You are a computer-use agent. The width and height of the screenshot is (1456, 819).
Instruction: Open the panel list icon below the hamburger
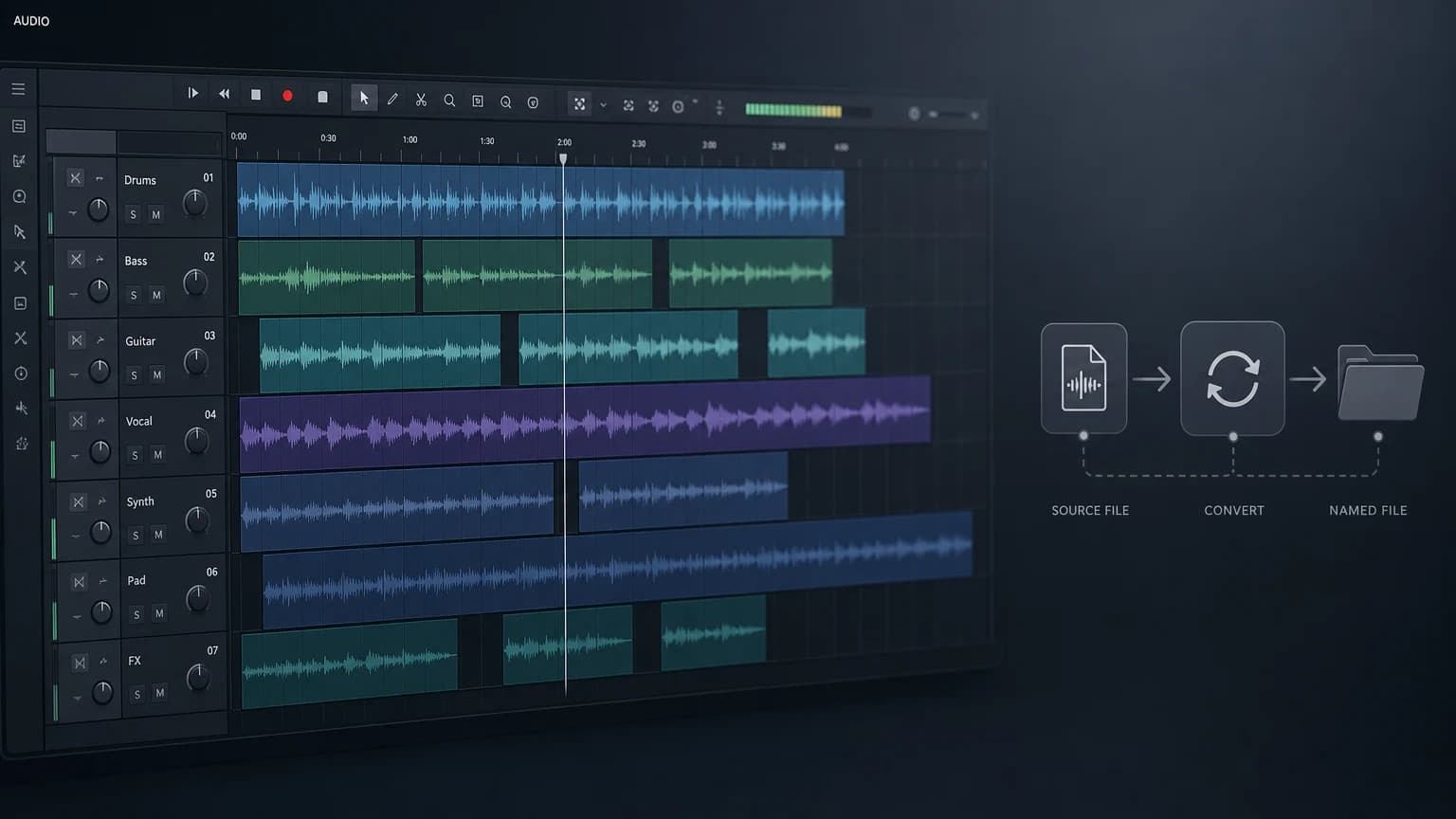[x=18, y=126]
